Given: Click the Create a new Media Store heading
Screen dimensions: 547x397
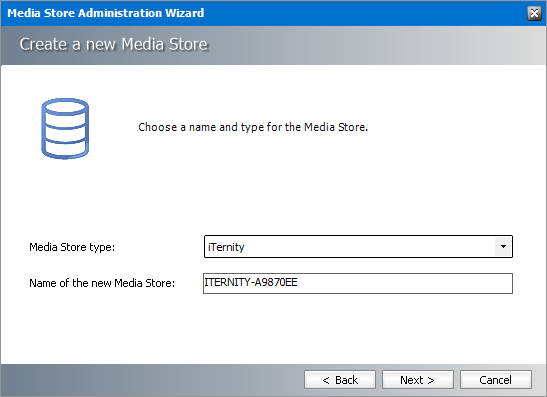Looking at the screenshot, I should coord(114,44).
